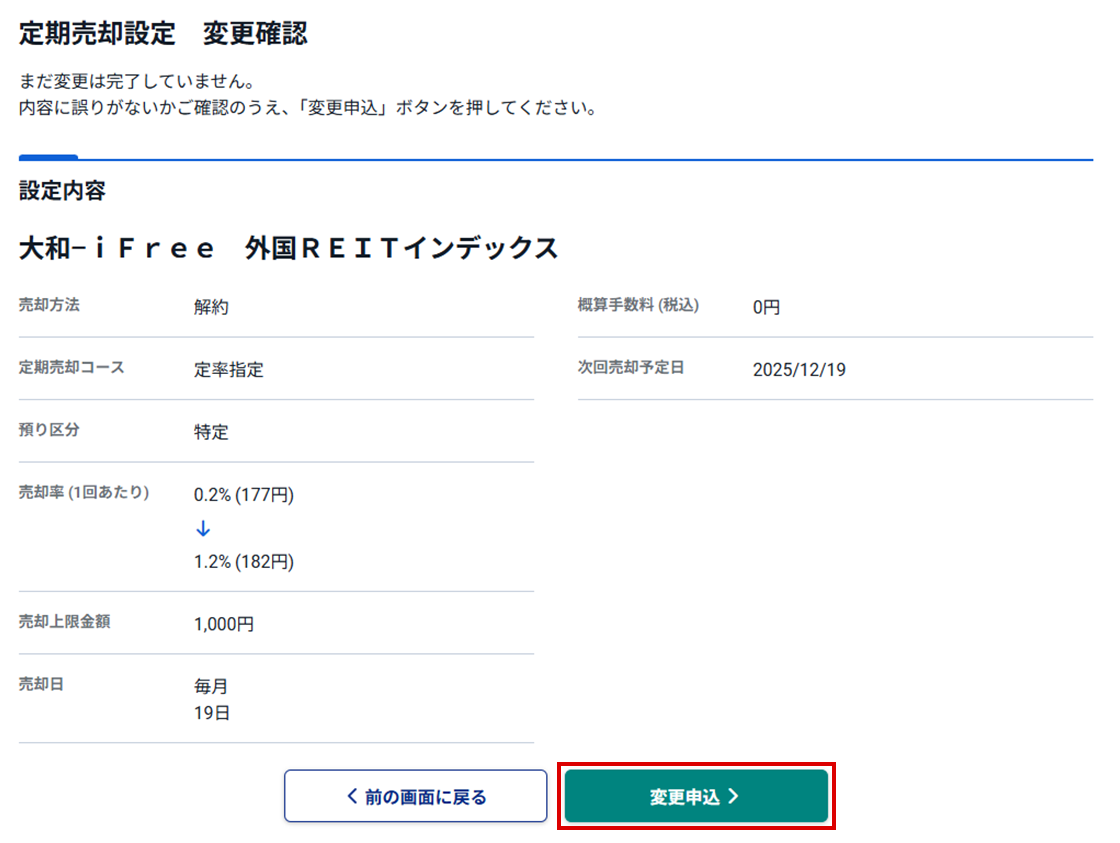Click the 売却日 value 19日
The height and width of the screenshot is (843, 1120).
[x=211, y=713]
